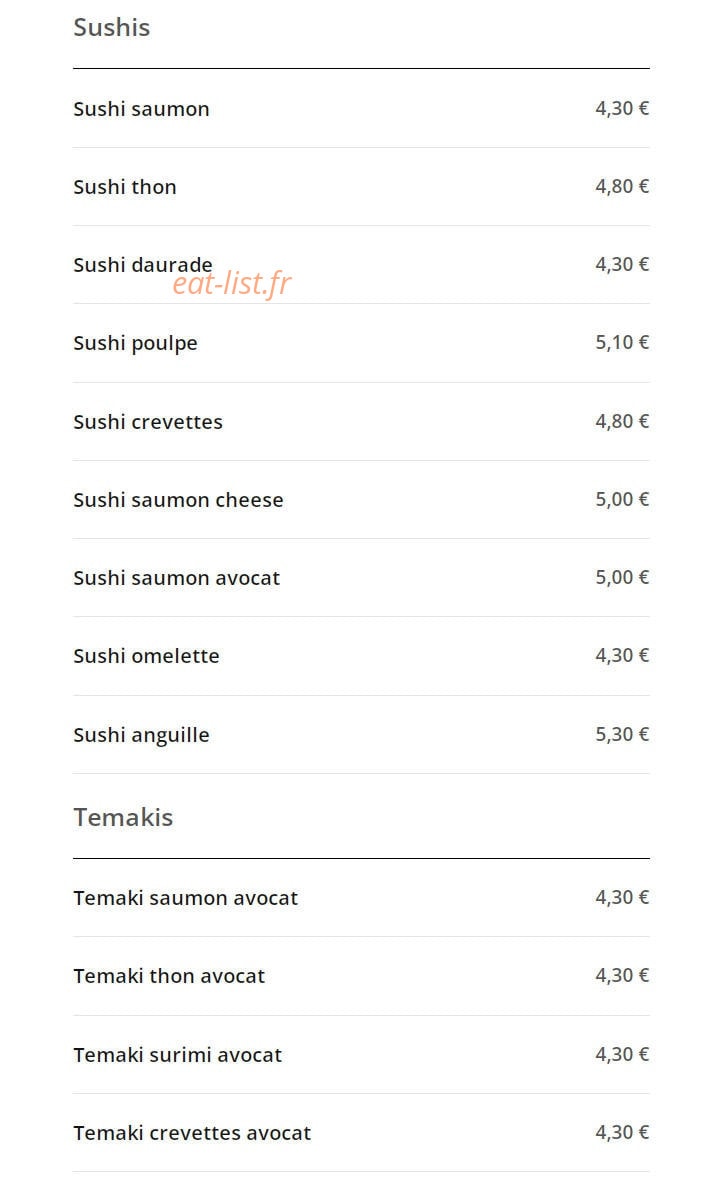728x1184 pixels.
Task: Open the eat-list.fr watermark link
Action: click(232, 284)
